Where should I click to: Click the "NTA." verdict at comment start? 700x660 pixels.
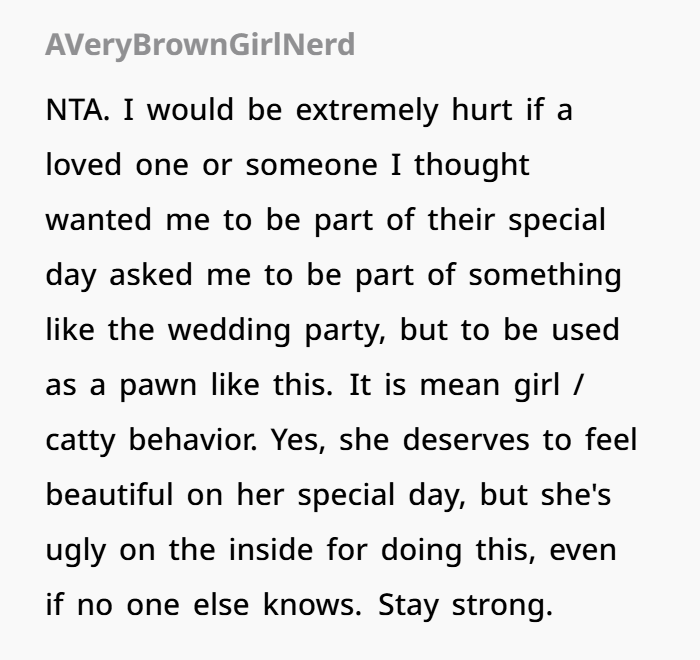coord(78,110)
